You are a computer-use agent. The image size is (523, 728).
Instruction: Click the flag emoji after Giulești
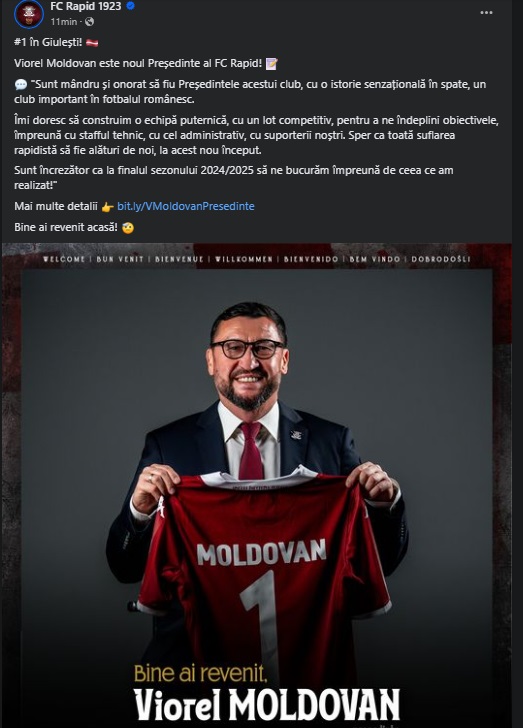(92, 43)
